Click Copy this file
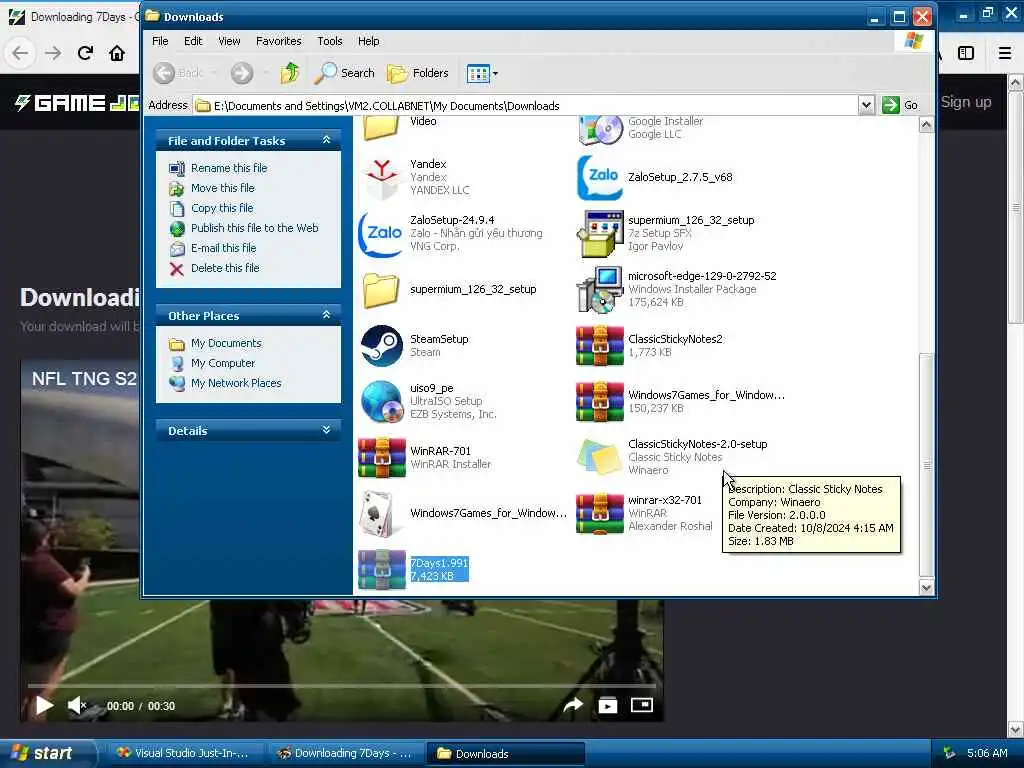This screenshot has height=768, width=1024. tap(222, 208)
